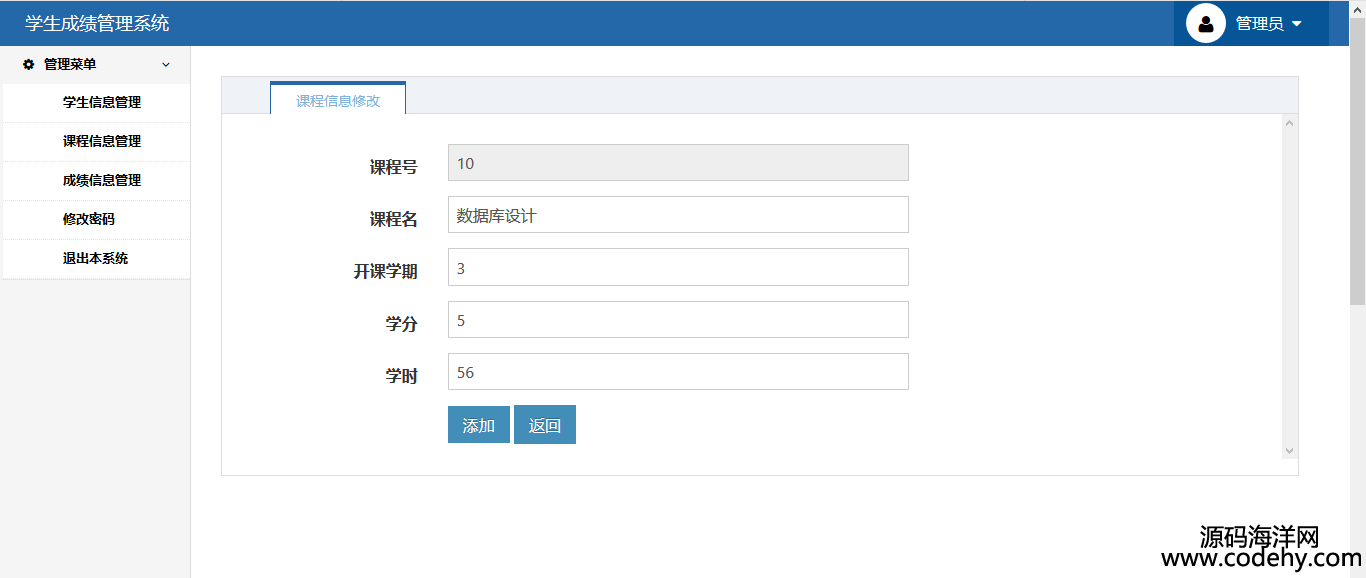Select the 学分 input box

(678, 320)
